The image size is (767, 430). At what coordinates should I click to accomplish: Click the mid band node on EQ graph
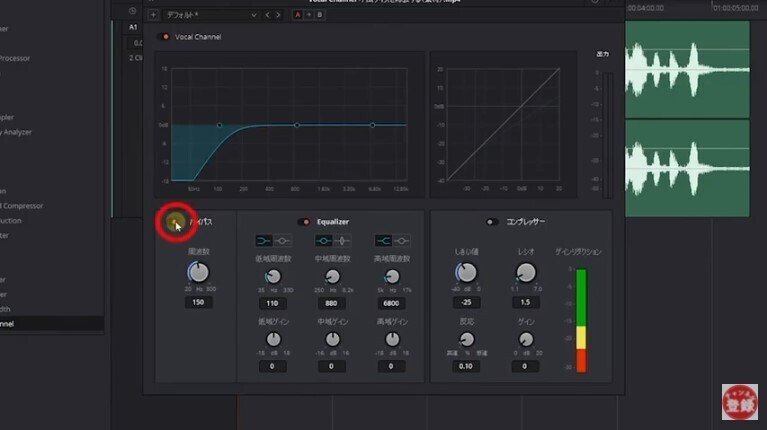pos(297,125)
